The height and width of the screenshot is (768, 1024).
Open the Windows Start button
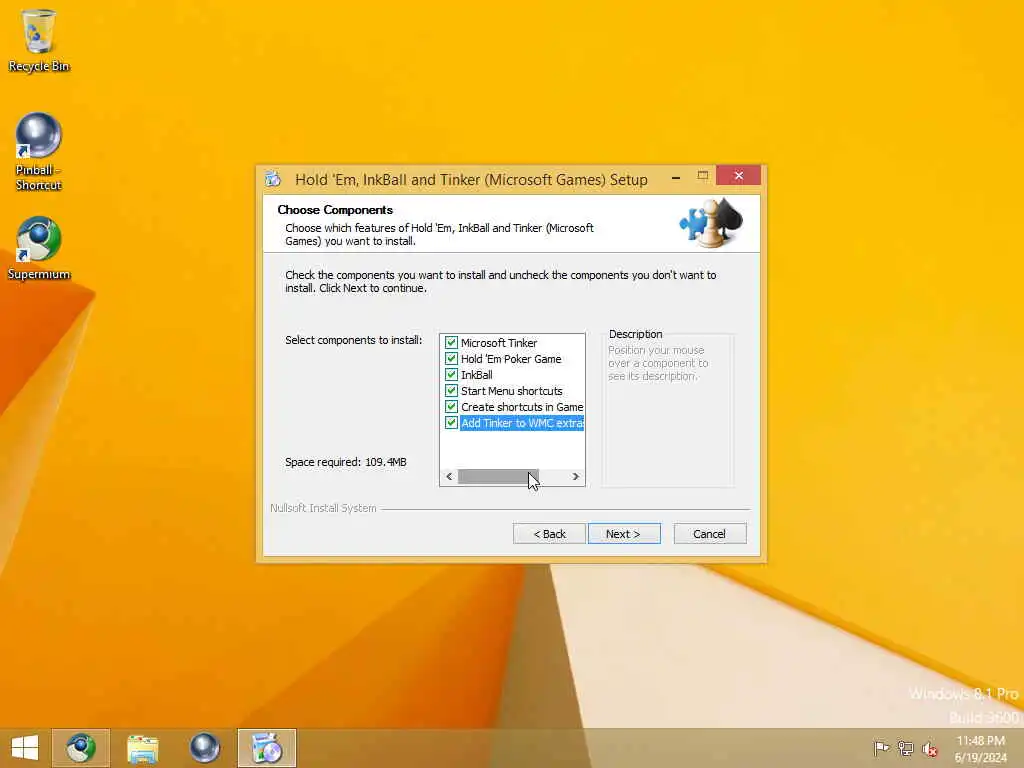pos(25,748)
